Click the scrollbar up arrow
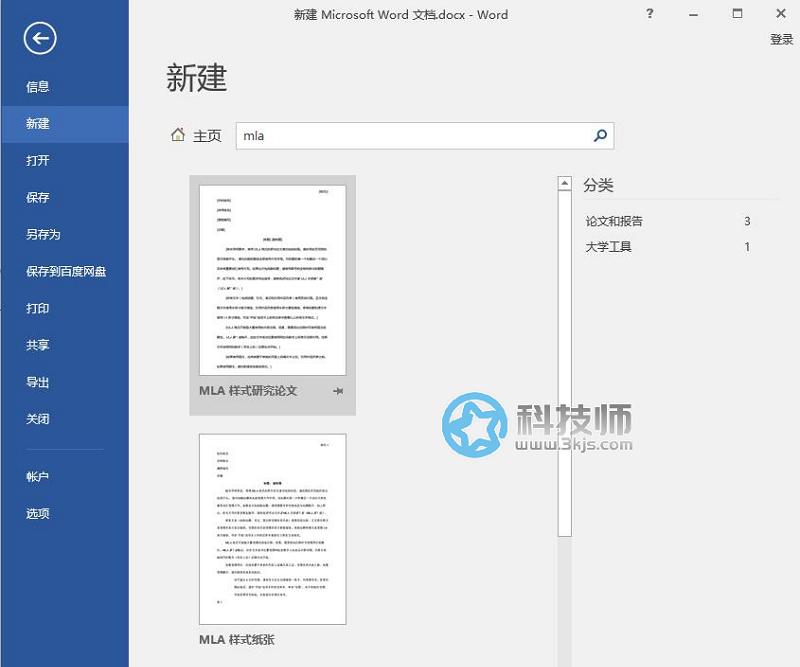The width and height of the screenshot is (800, 667). click(564, 183)
